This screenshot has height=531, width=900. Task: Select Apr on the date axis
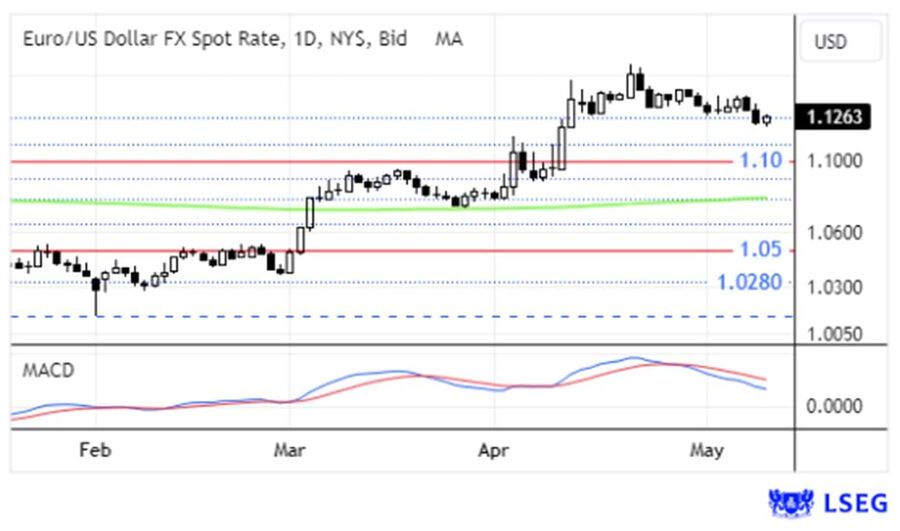[x=493, y=450]
